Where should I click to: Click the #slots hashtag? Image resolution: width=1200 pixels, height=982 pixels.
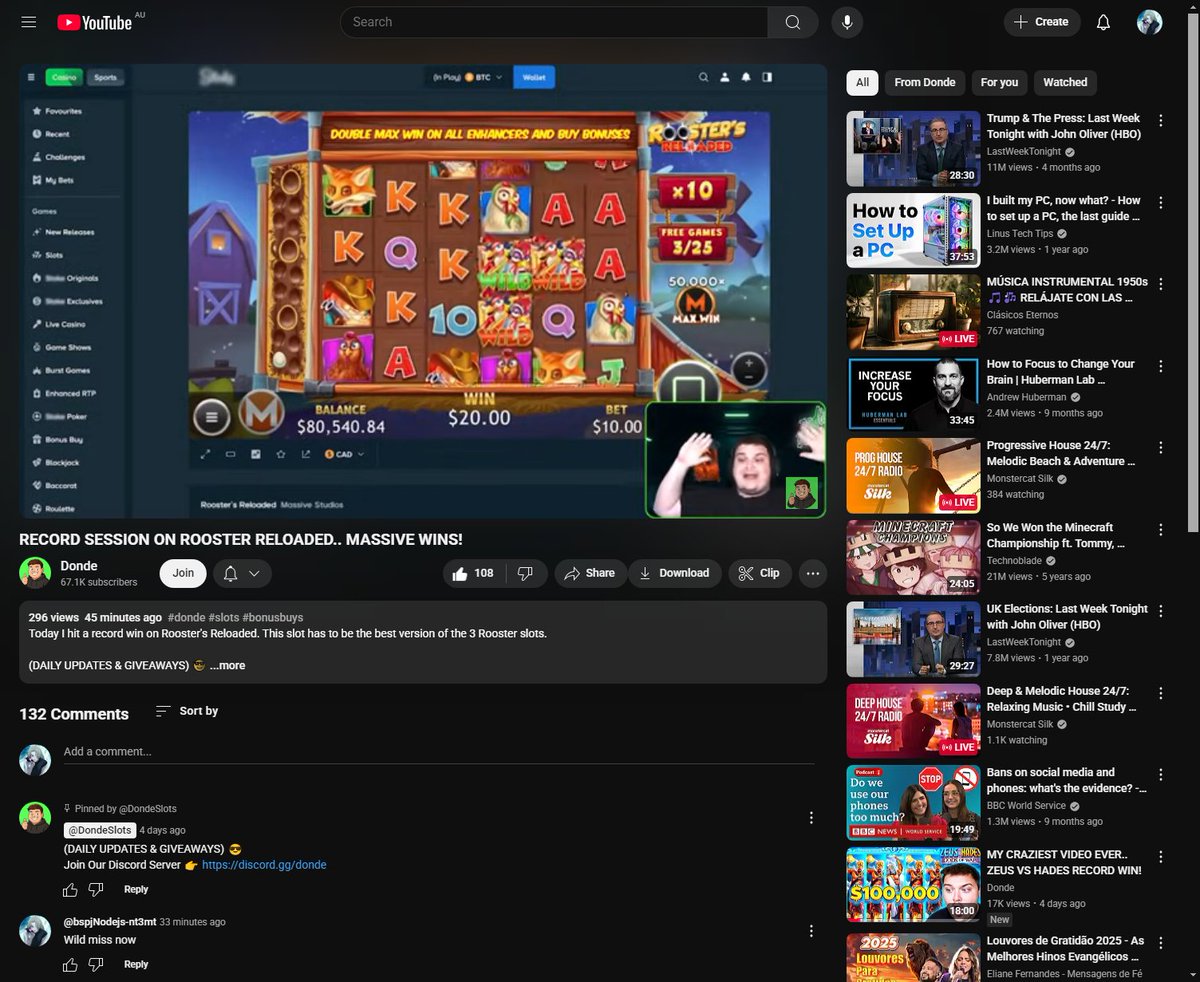click(x=223, y=618)
